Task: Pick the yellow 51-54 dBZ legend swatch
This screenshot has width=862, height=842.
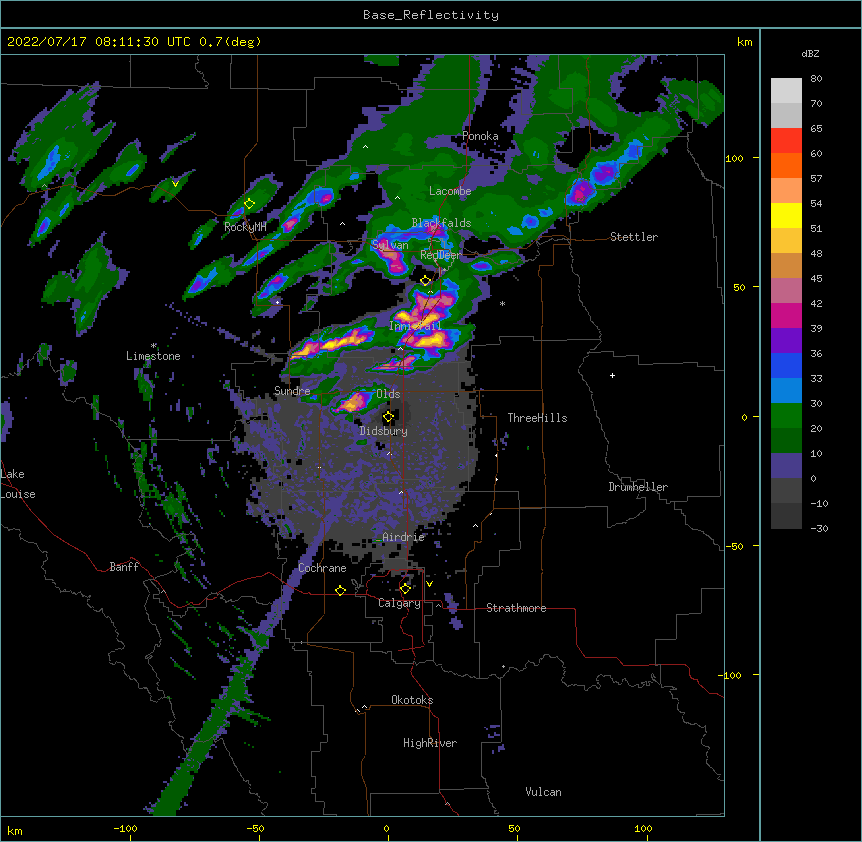Action: pos(786,215)
